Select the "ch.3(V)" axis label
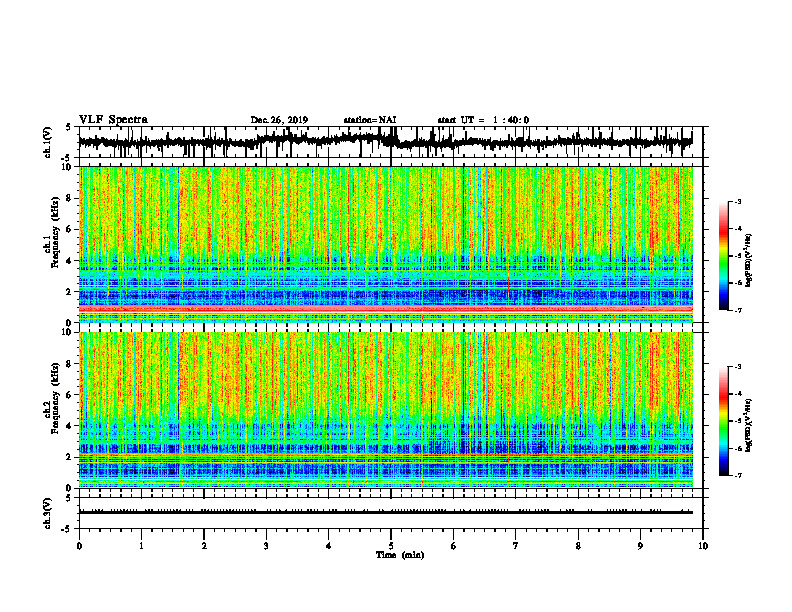 click(x=48, y=514)
